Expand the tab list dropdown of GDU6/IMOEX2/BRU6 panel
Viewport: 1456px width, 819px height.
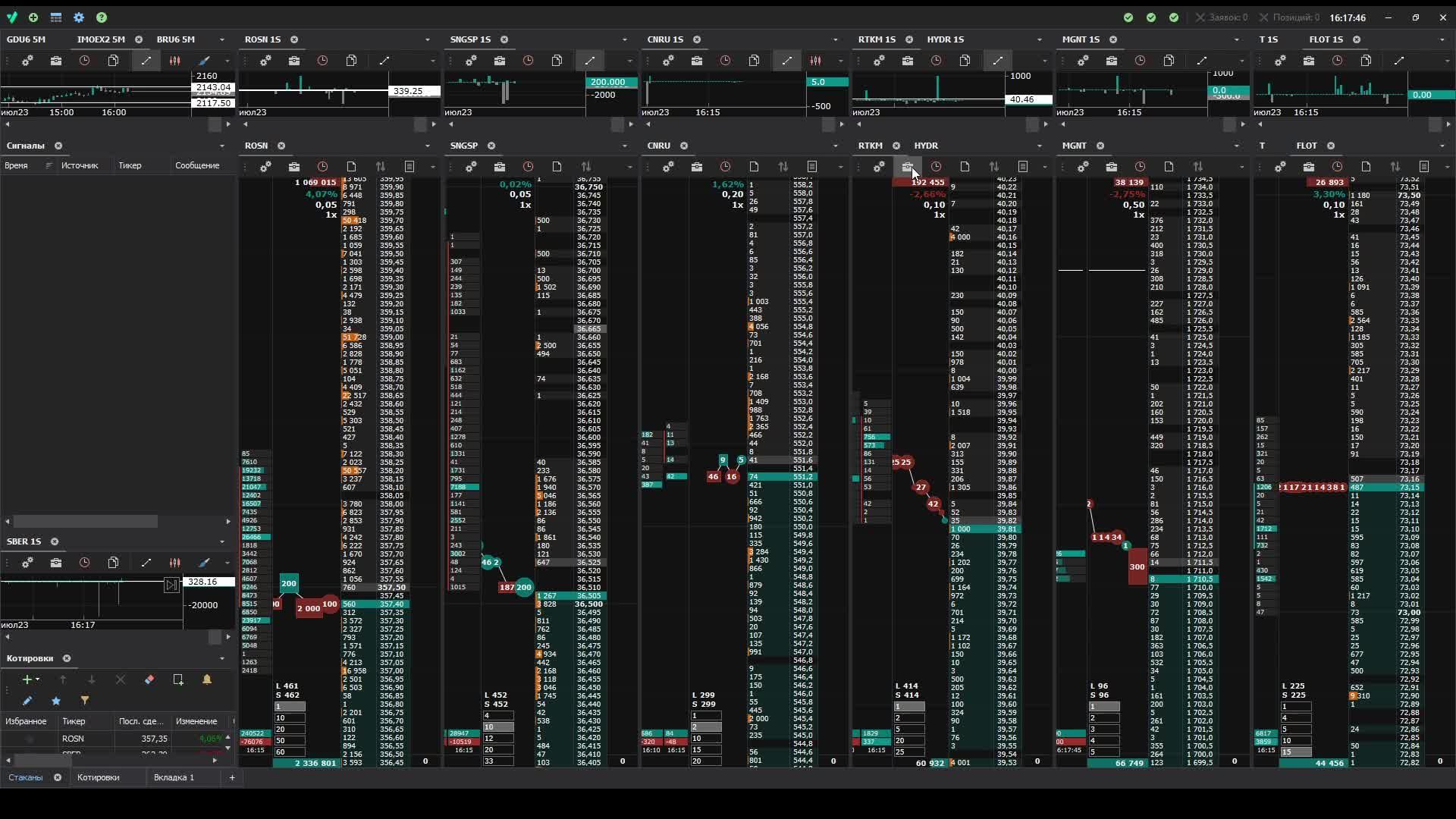pyautogui.click(x=222, y=39)
